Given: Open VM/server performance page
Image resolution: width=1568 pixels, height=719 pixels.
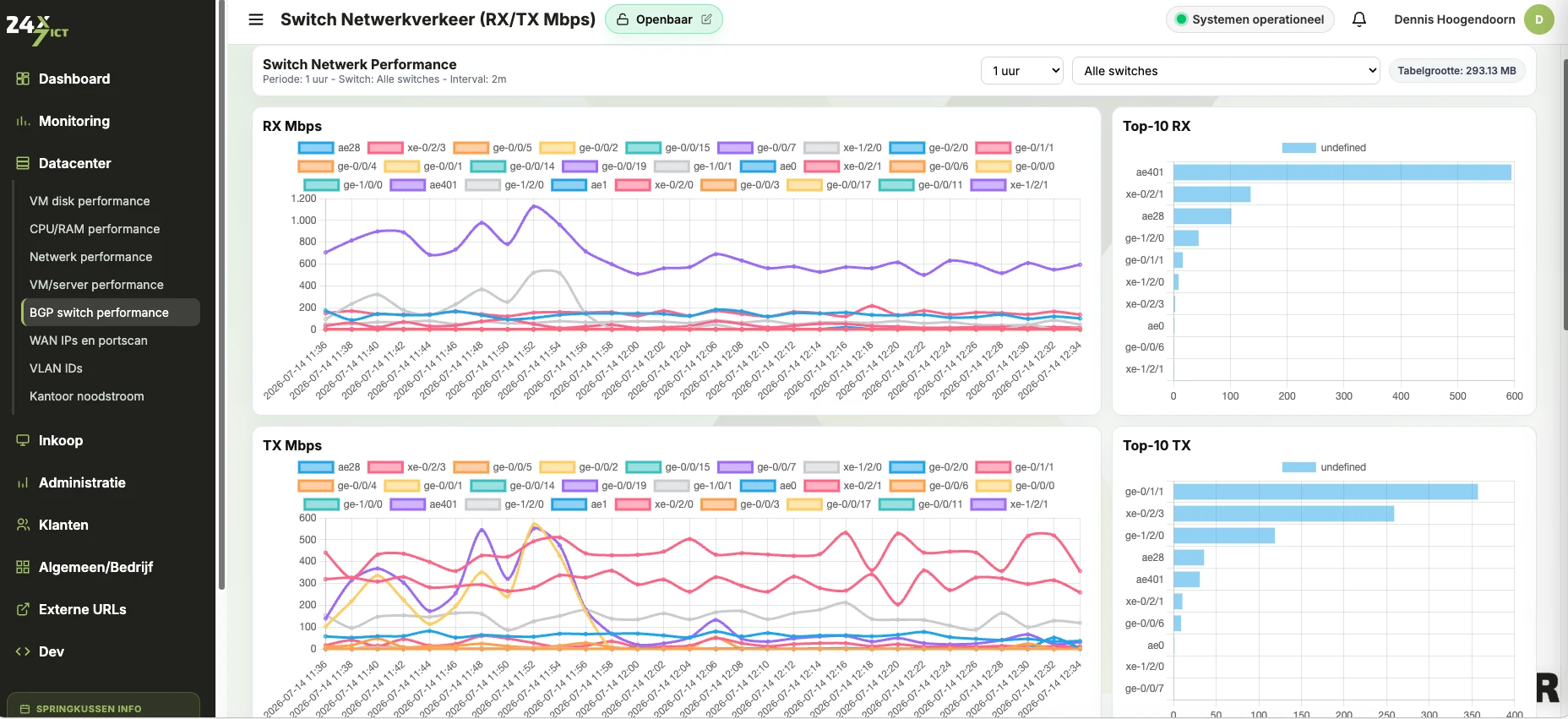Looking at the screenshot, I should pos(96,285).
